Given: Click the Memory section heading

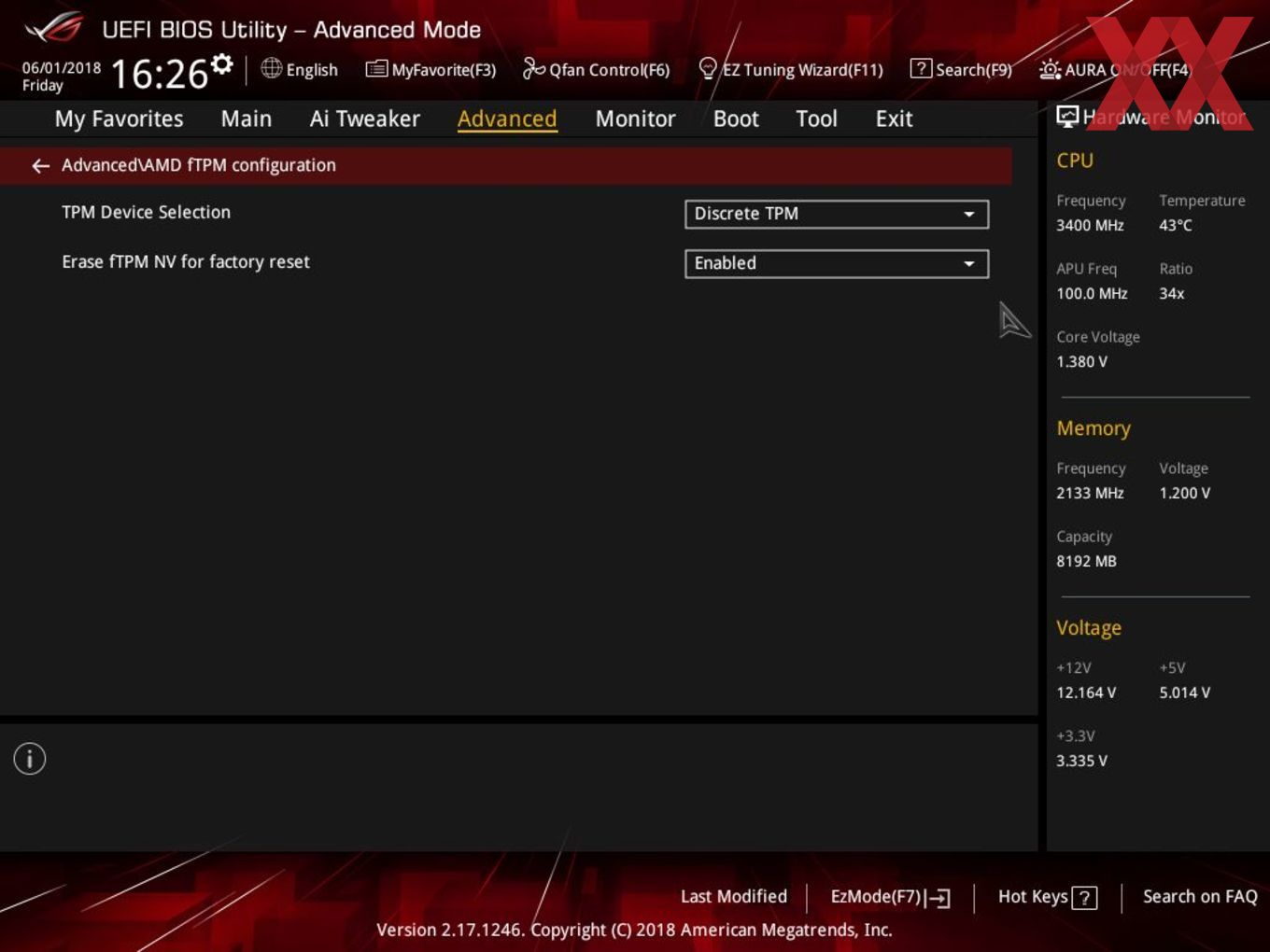Looking at the screenshot, I should [x=1094, y=428].
